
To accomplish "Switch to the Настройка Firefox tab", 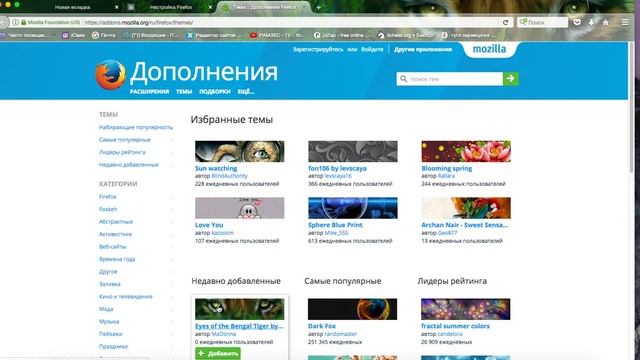I will pyautogui.click(x=171, y=7).
